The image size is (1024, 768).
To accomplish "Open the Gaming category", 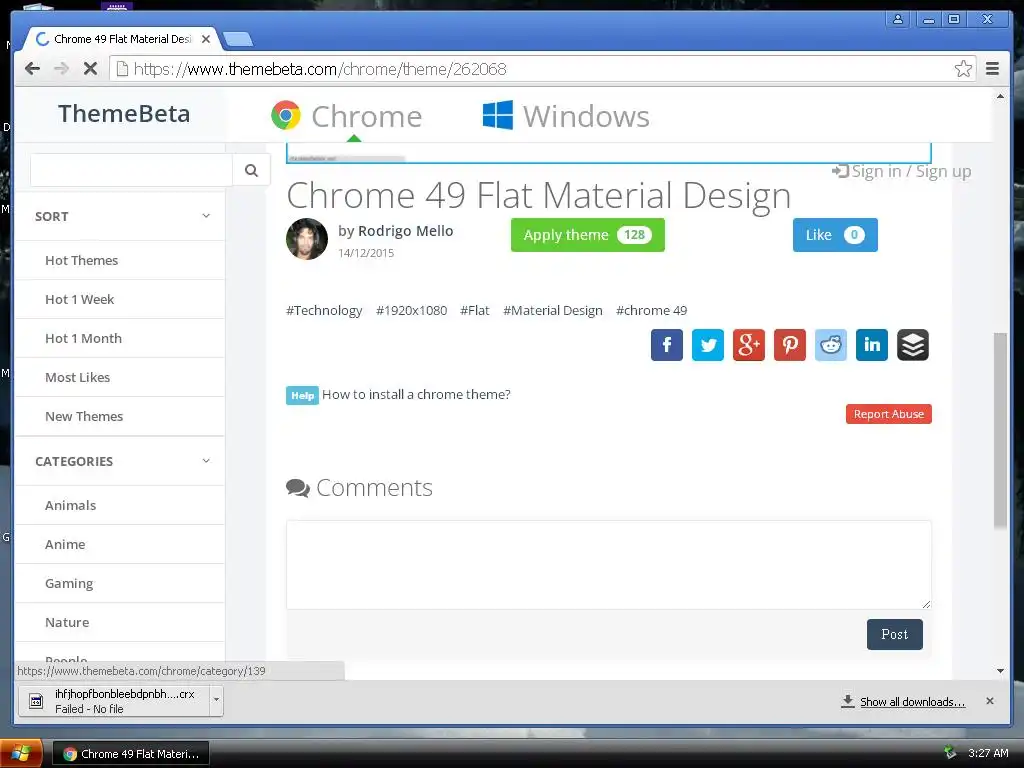I will 69,584.
